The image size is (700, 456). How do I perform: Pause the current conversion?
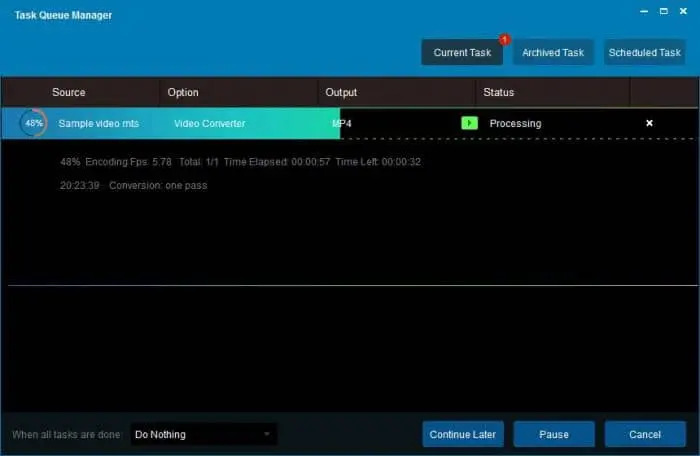554,434
